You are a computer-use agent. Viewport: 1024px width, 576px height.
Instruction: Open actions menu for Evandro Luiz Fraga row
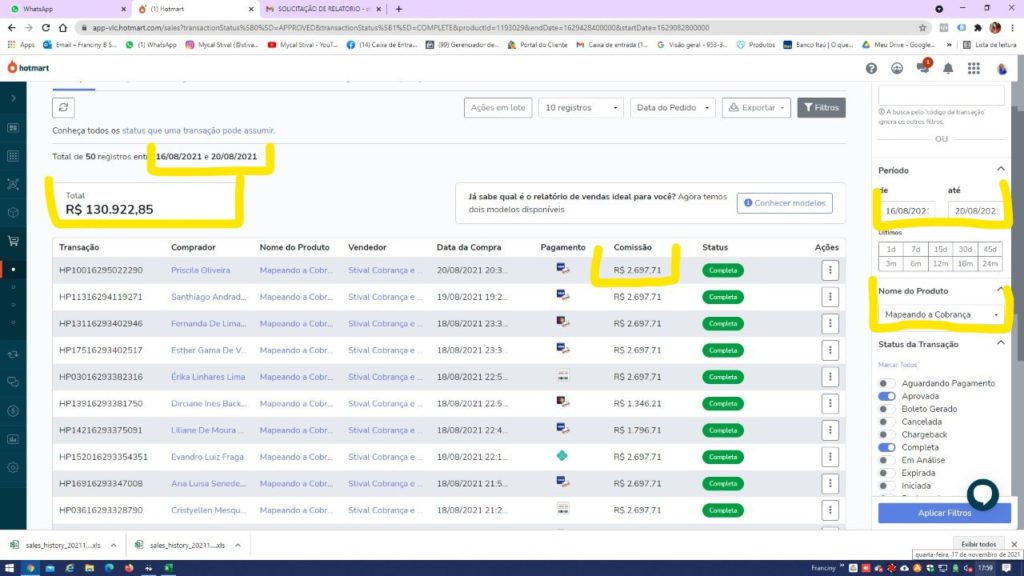pos(829,457)
